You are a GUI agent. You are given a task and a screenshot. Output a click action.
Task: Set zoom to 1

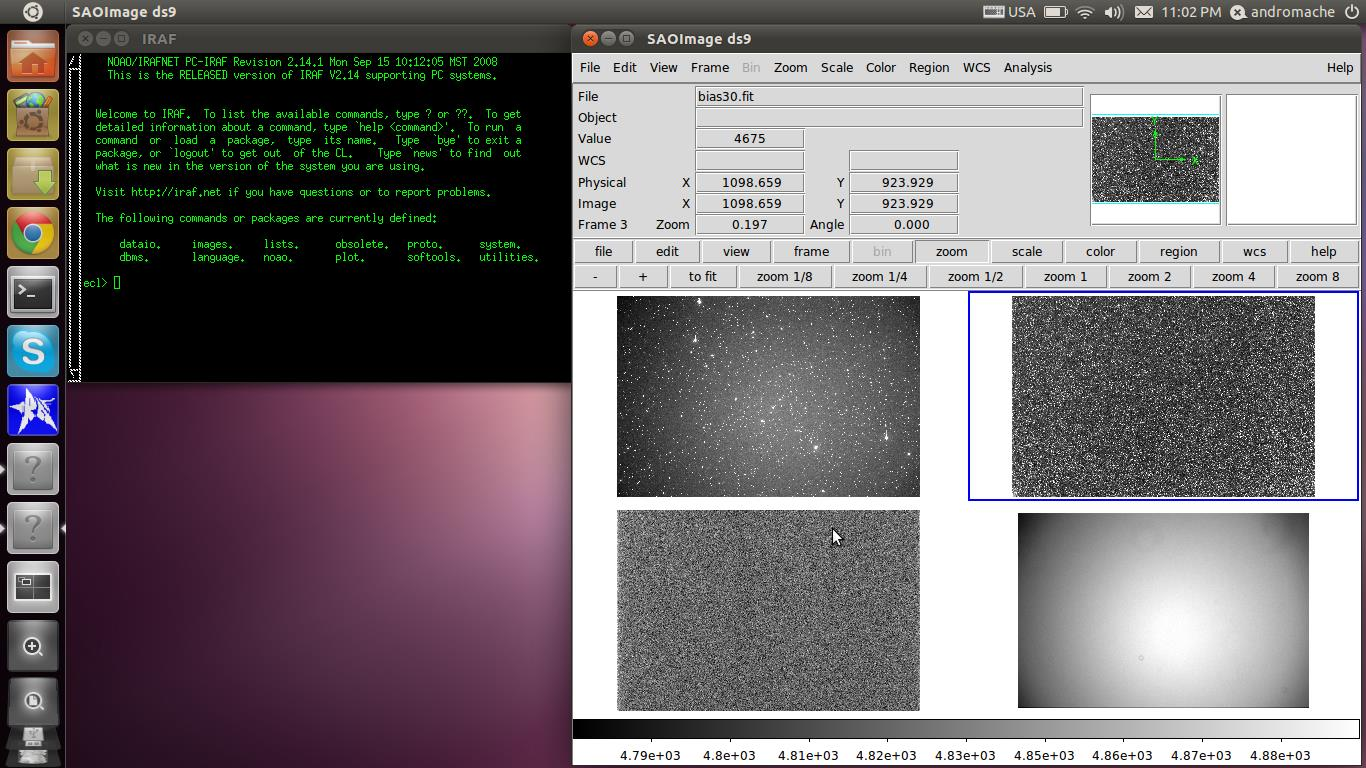pos(1065,276)
